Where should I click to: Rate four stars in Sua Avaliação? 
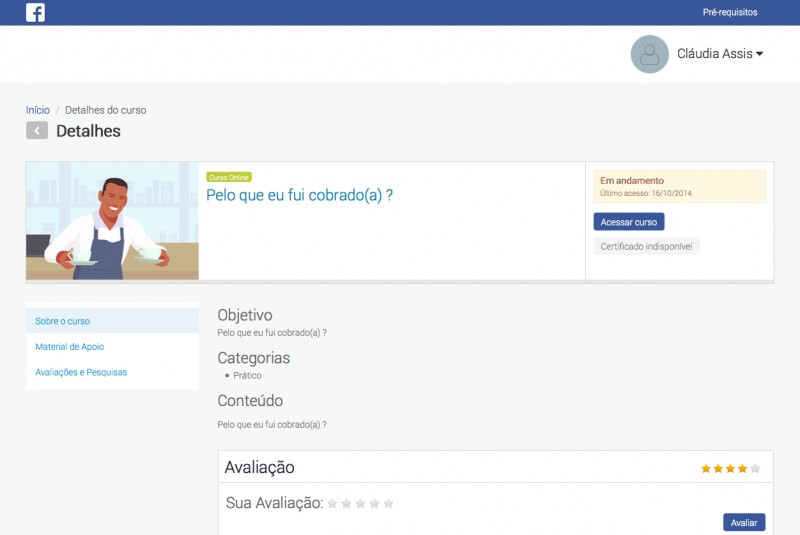point(375,503)
